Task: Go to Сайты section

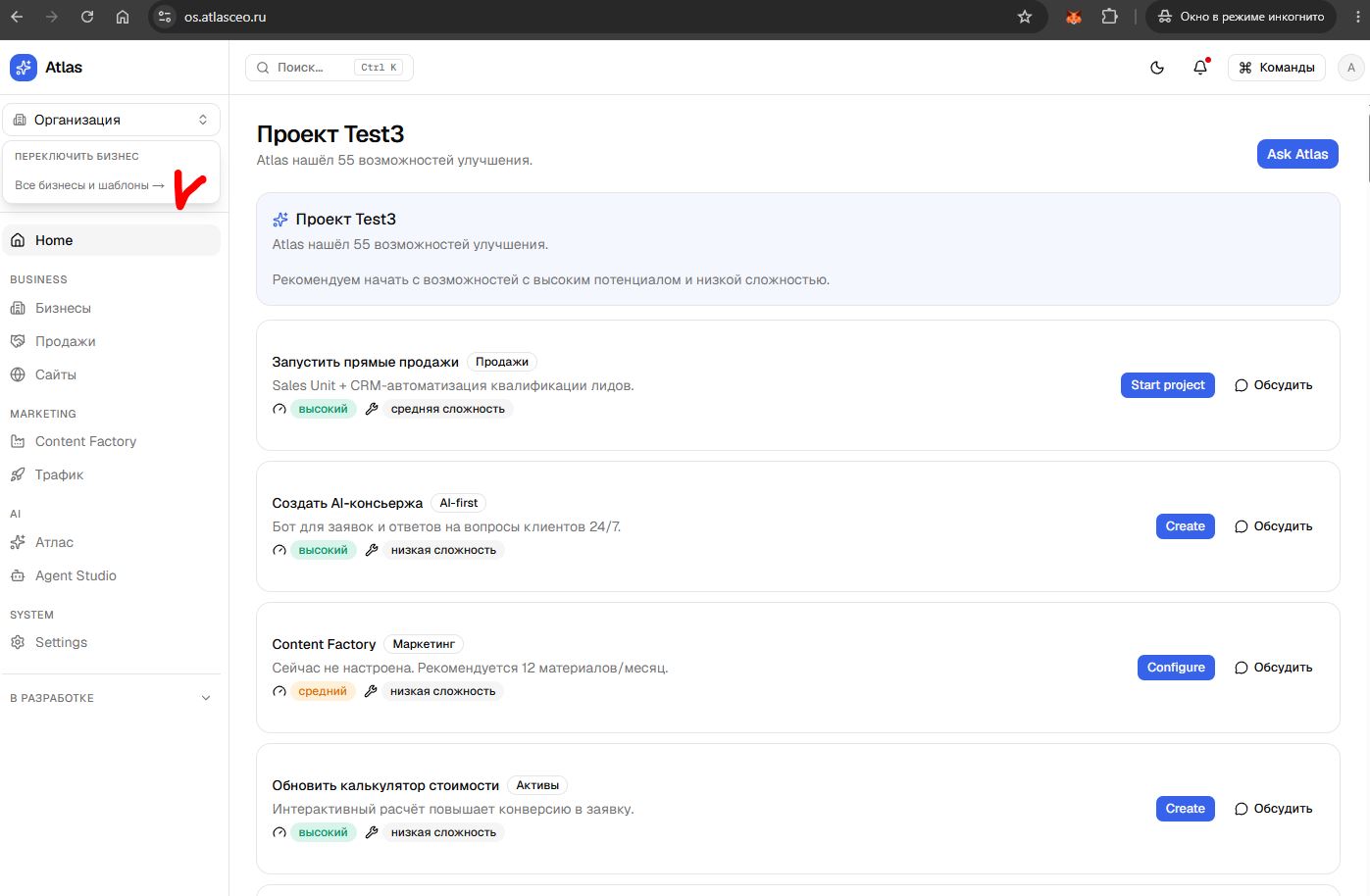Action: pos(111,374)
